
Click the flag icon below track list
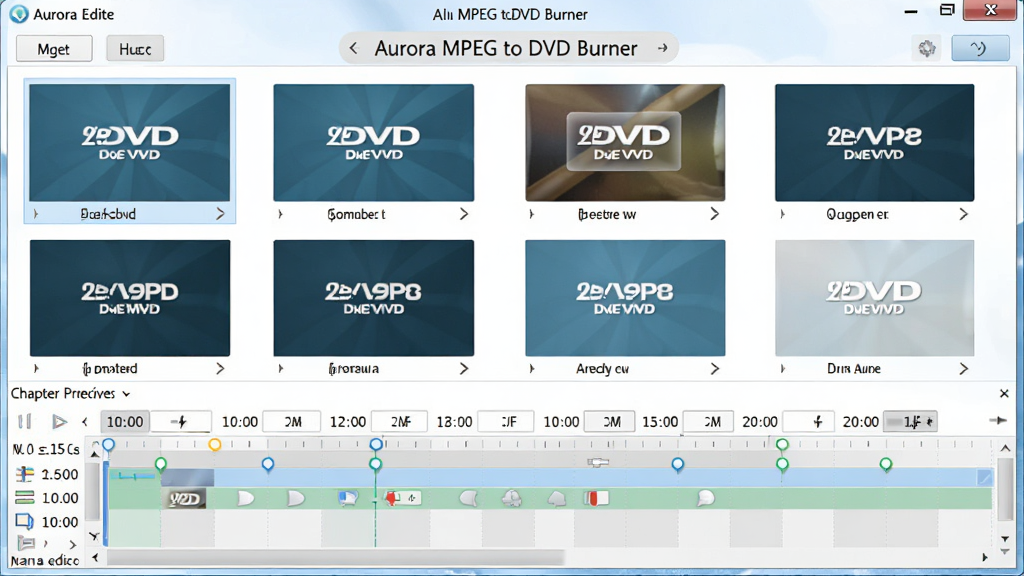coord(26,543)
